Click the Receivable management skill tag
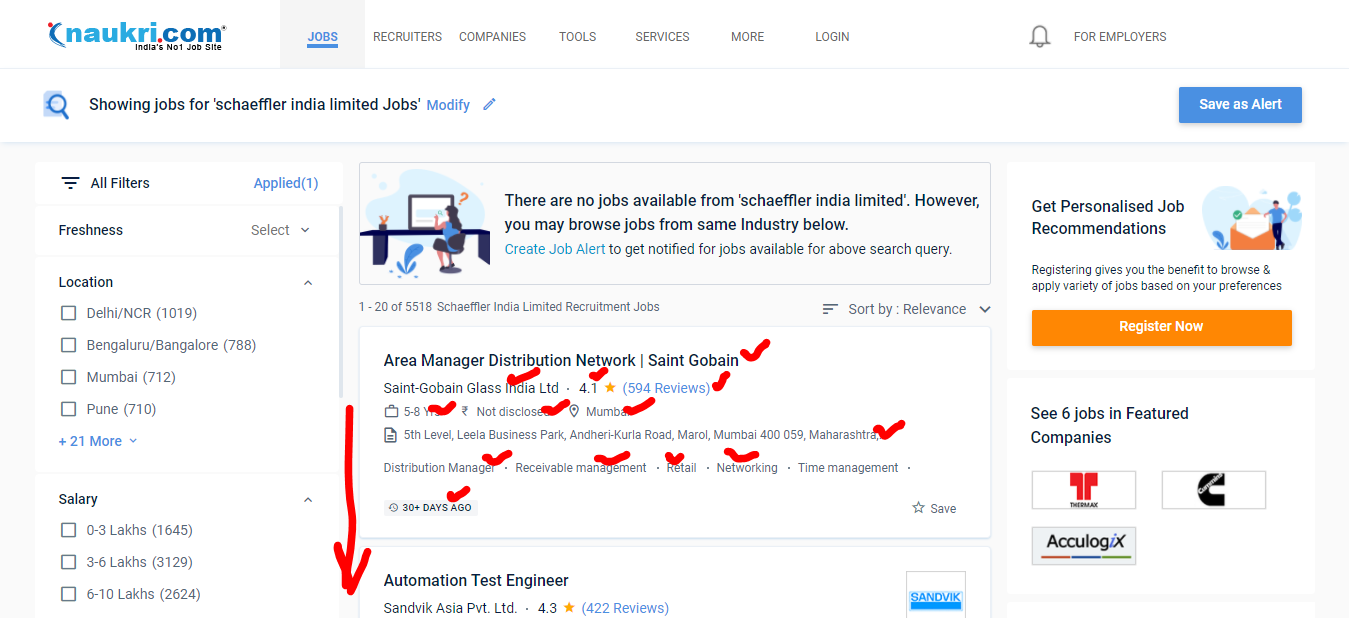Screen dimensions: 1349x618 pos(581,468)
